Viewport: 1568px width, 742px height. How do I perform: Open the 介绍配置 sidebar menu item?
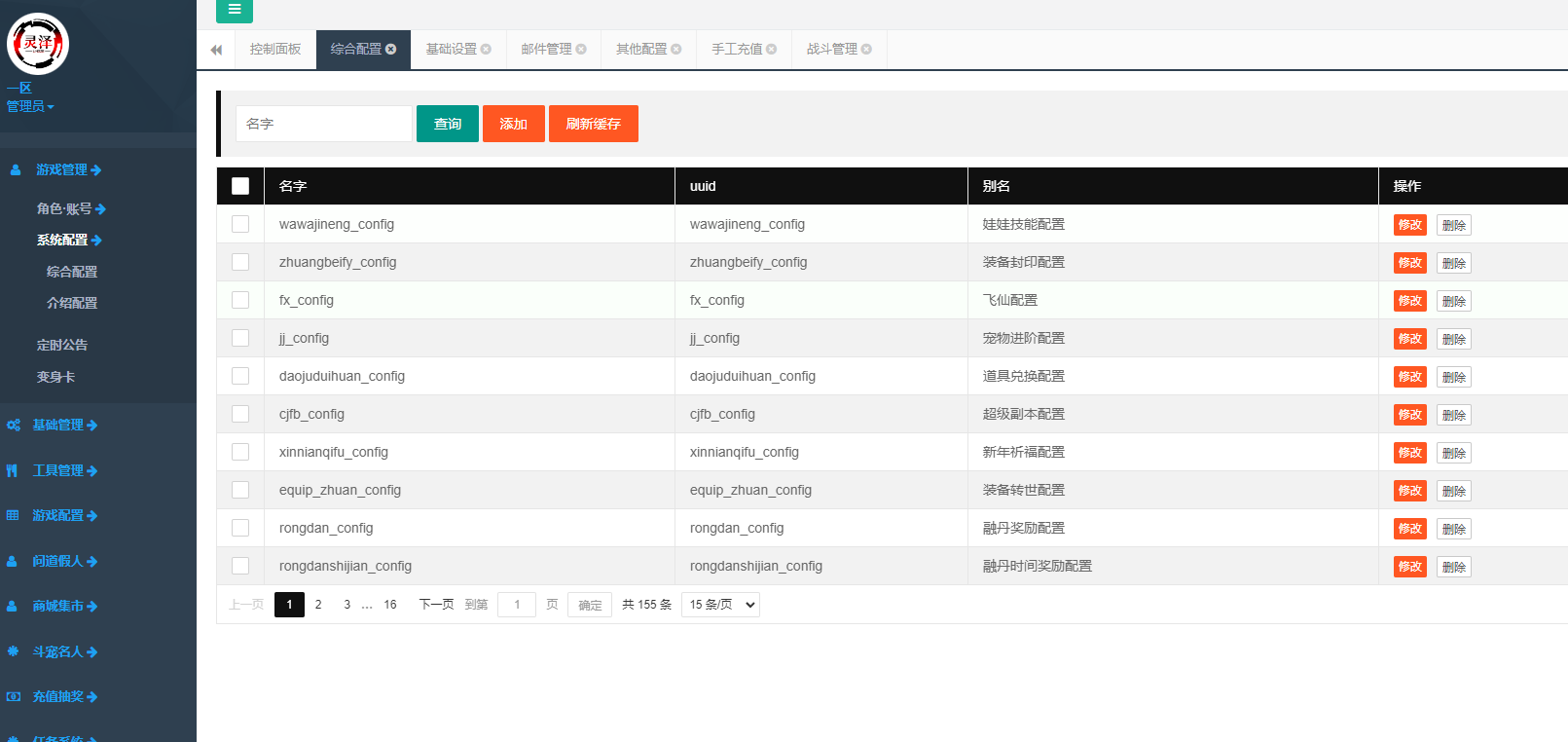point(72,304)
